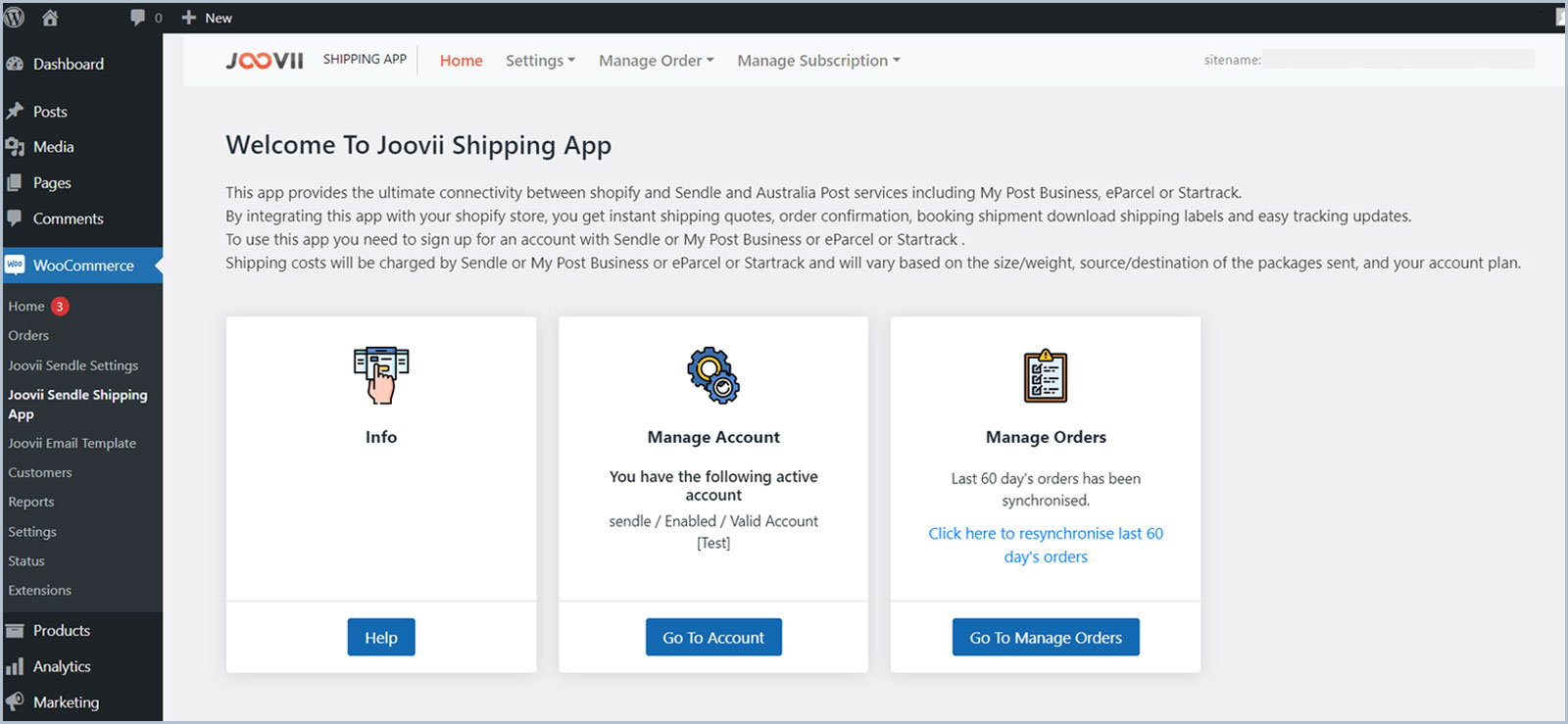Click the Go To Manage Orders button
This screenshot has height=724, width=1568.
coord(1046,638)
